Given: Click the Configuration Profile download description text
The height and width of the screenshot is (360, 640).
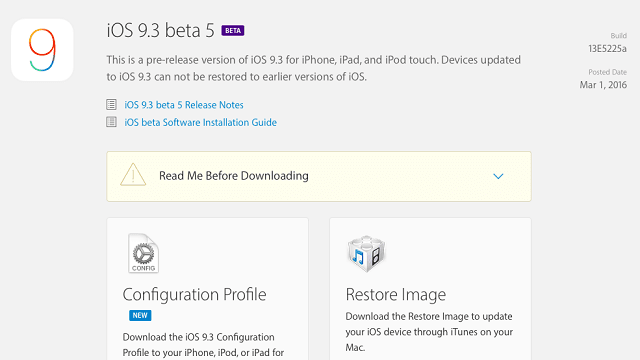Looking at the screenshot, I should [203, 345].
